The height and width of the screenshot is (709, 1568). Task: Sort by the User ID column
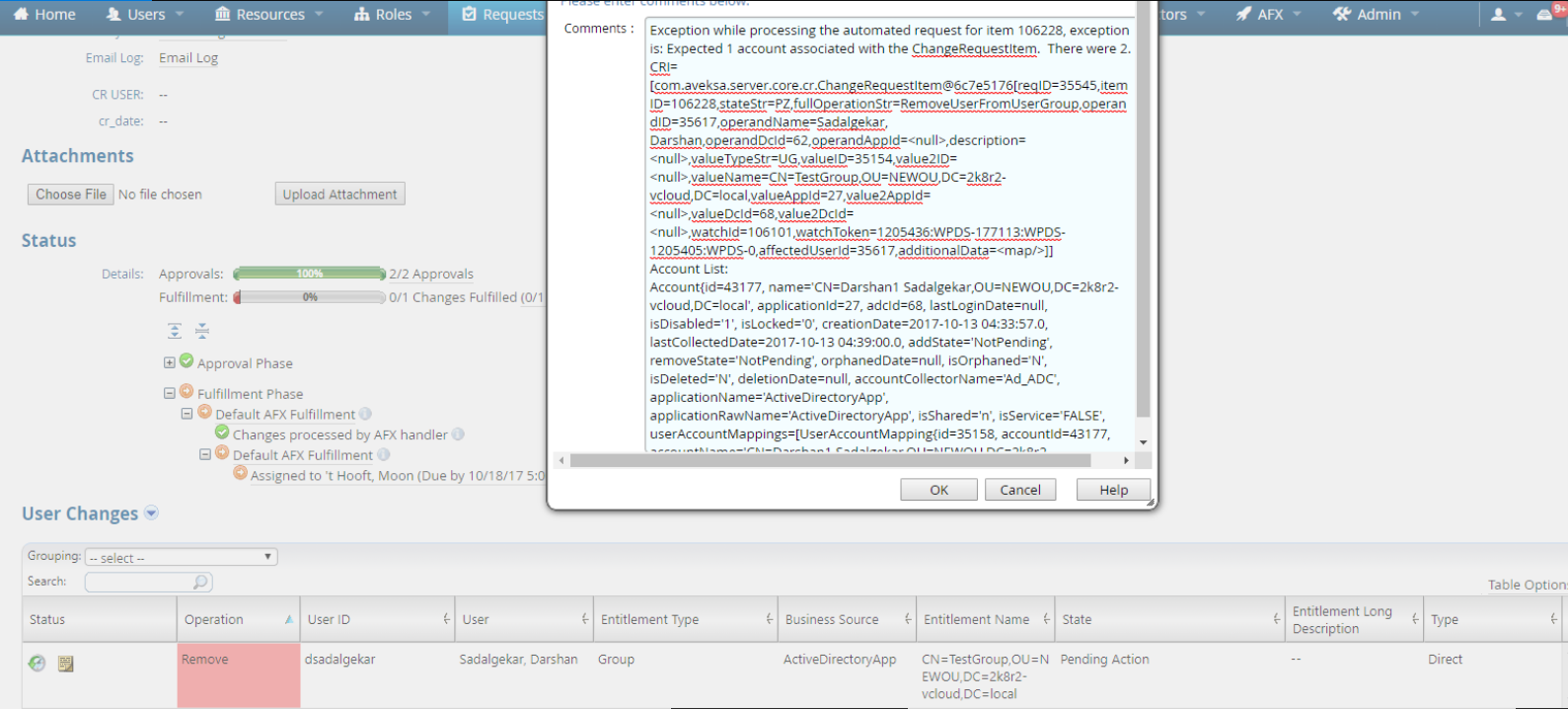coord(376,619)
